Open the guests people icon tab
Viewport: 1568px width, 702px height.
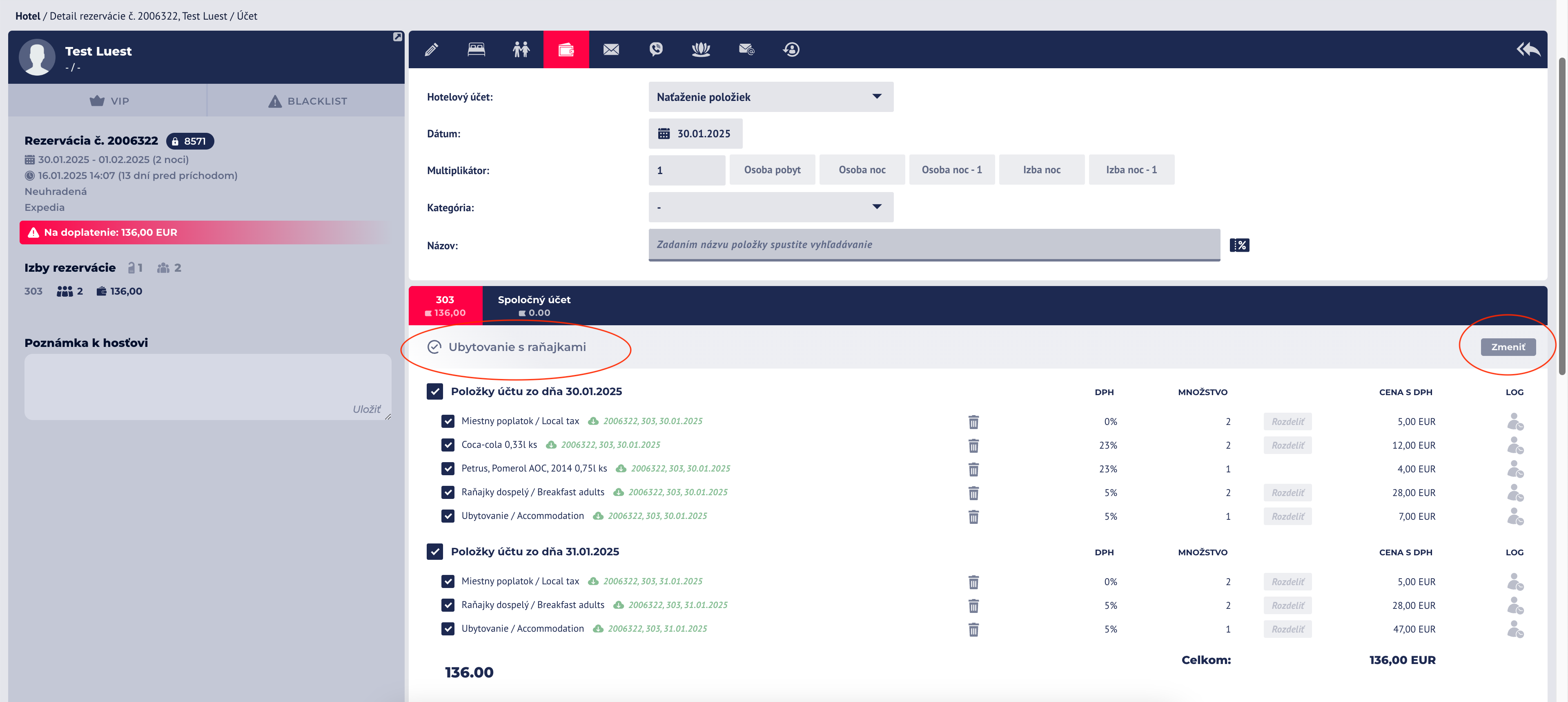(521, 49)
